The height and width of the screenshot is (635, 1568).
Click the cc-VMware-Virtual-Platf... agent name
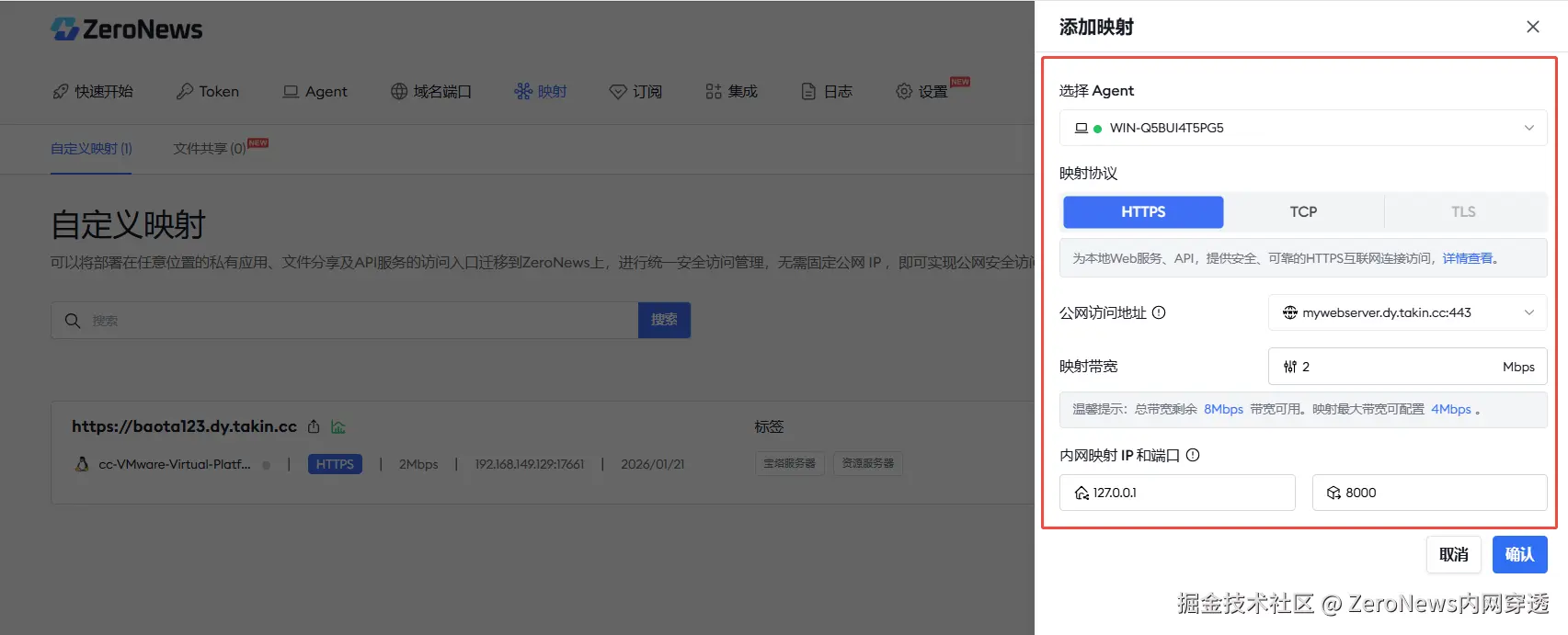pyautogui.click(x=174, y=464)
